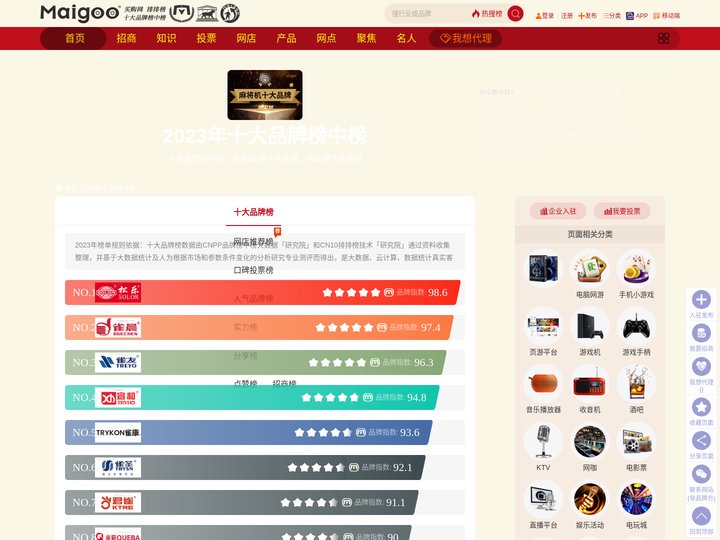
Task: Open the 直播平台 category icon
Action: 543,499
